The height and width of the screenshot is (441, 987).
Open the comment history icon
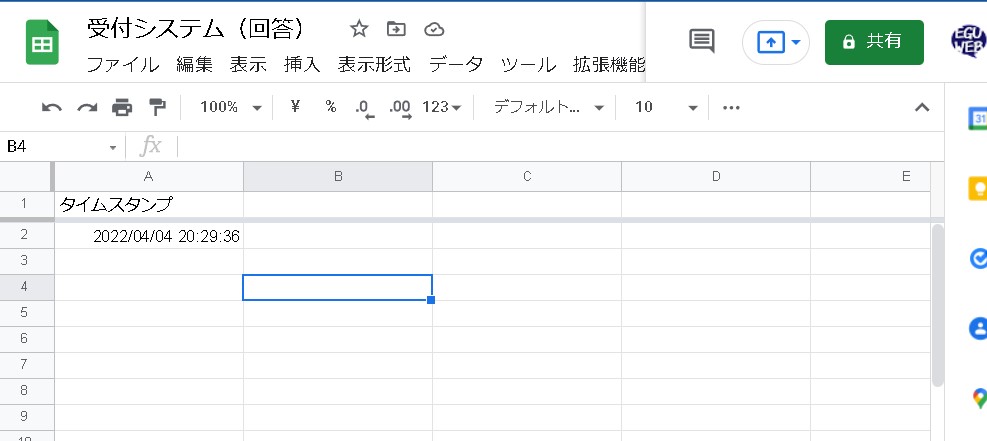tap(702, 41)
